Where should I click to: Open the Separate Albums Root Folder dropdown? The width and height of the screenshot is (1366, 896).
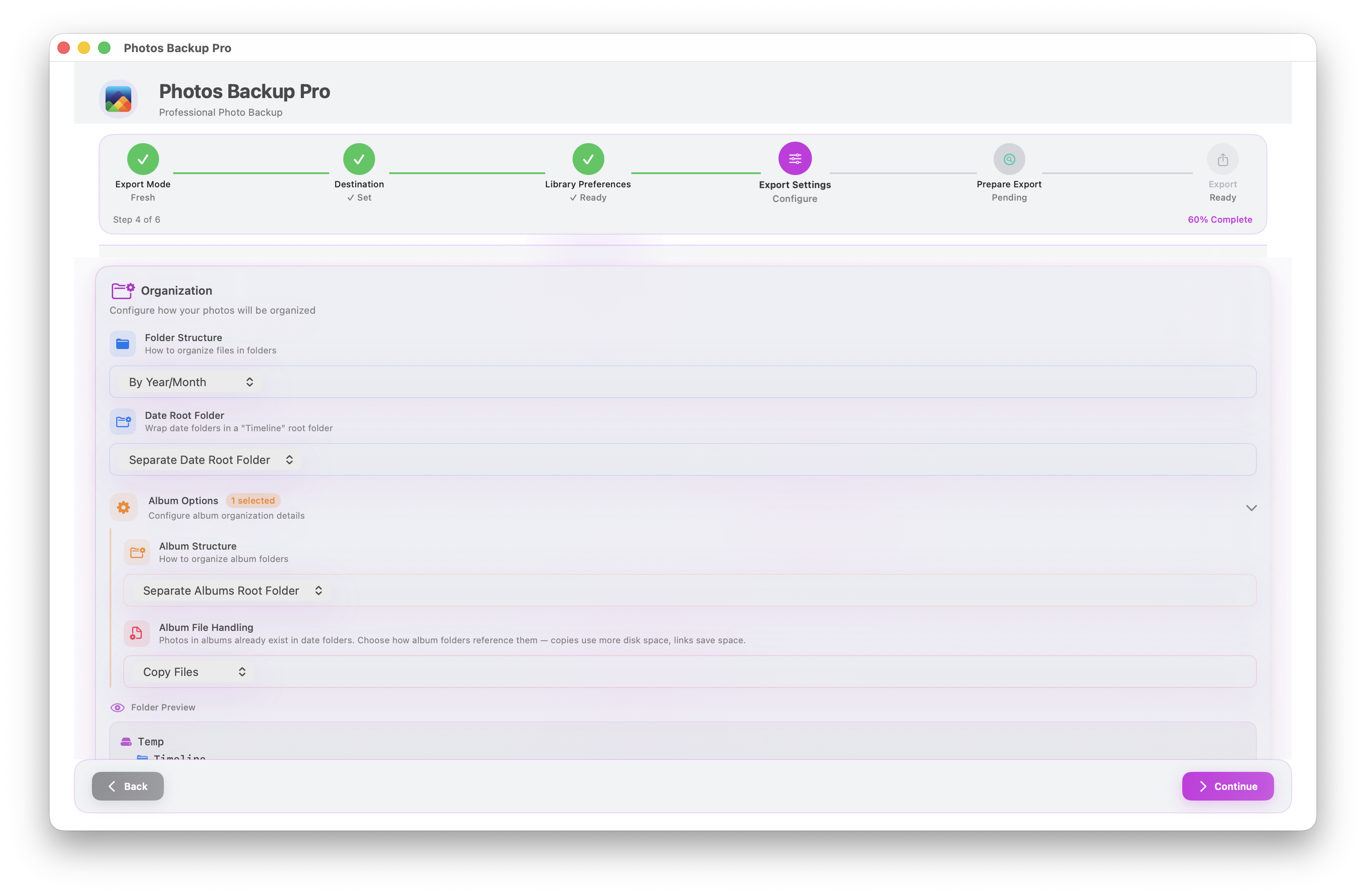point(232,591)
